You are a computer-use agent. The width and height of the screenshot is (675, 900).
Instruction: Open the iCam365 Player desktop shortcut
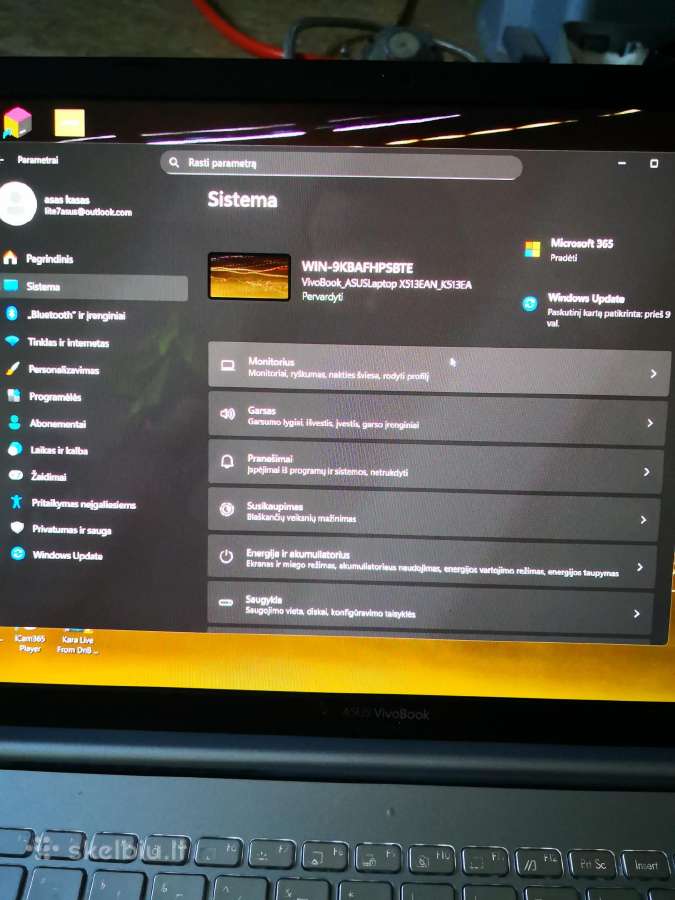click(29, 641)
